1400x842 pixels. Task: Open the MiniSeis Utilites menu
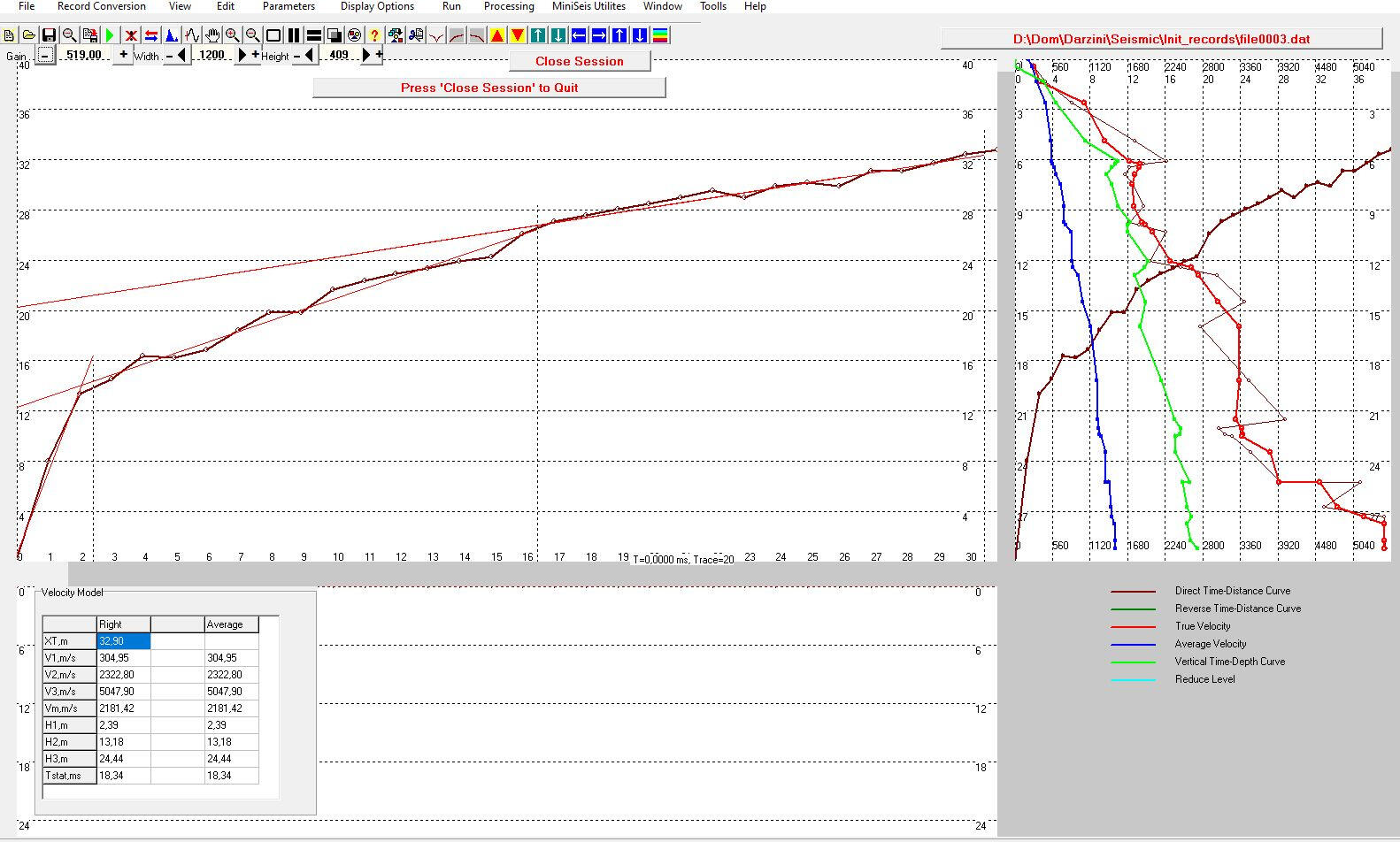(x=588, y=6)
